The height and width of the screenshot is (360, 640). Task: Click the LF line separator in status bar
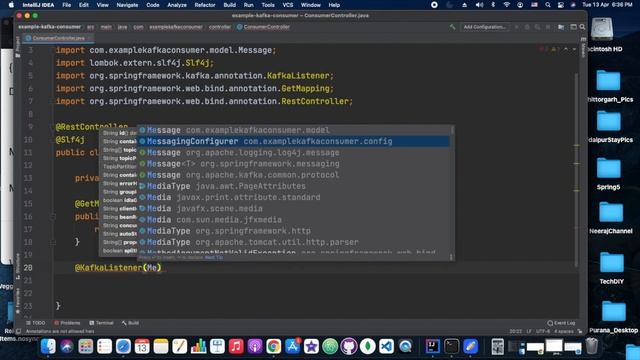529,331
